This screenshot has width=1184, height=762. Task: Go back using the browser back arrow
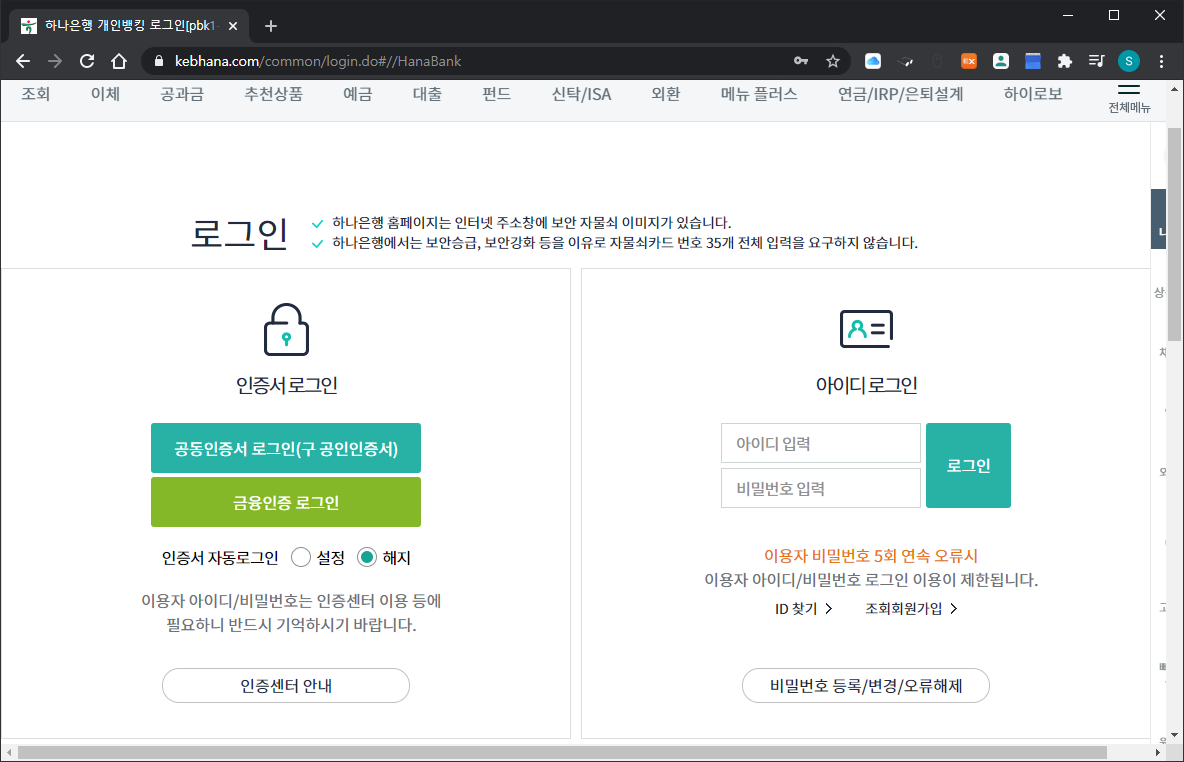23,61
